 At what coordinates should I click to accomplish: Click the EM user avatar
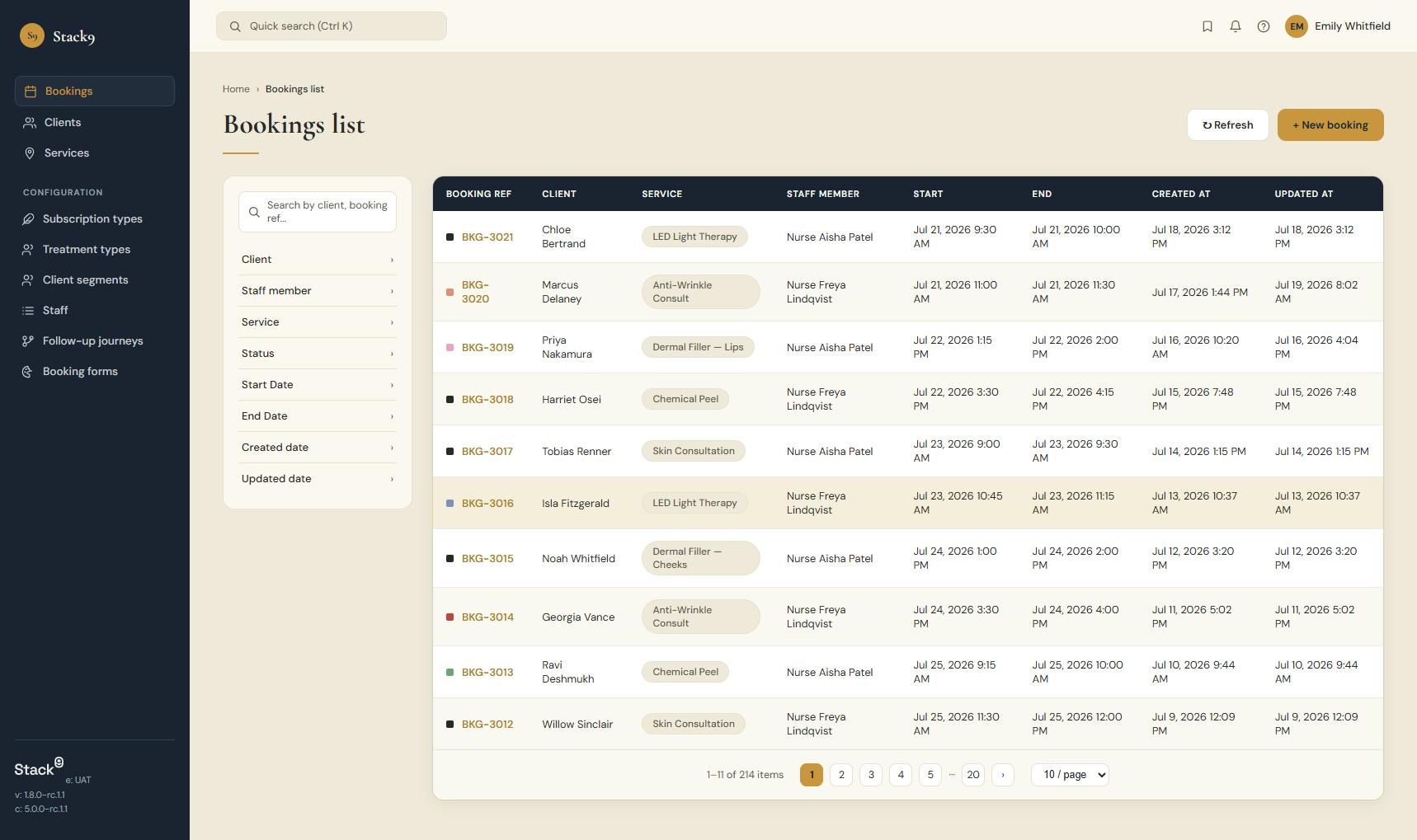click(x=1297, y=26)
